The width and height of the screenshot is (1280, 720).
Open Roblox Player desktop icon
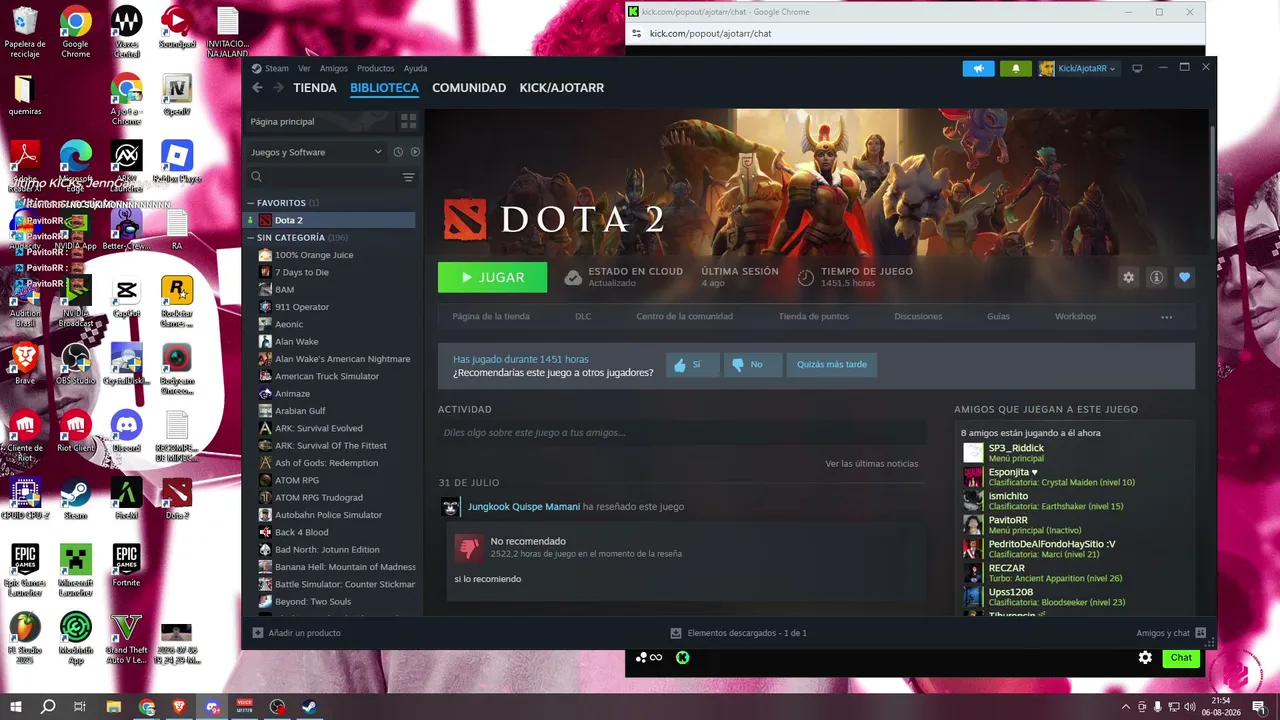[177, 161]
